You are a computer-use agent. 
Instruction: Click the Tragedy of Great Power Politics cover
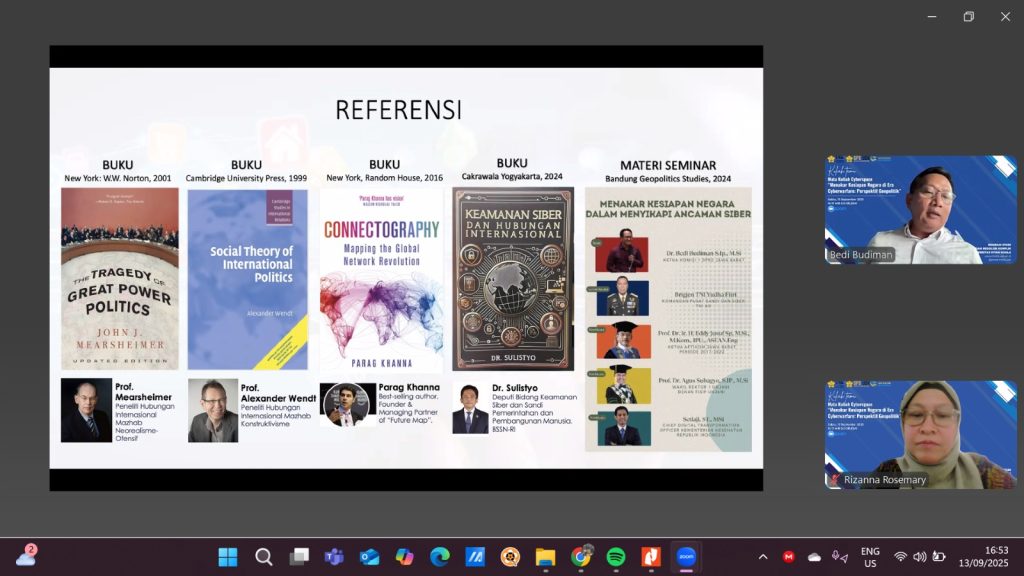click(120, 279)
